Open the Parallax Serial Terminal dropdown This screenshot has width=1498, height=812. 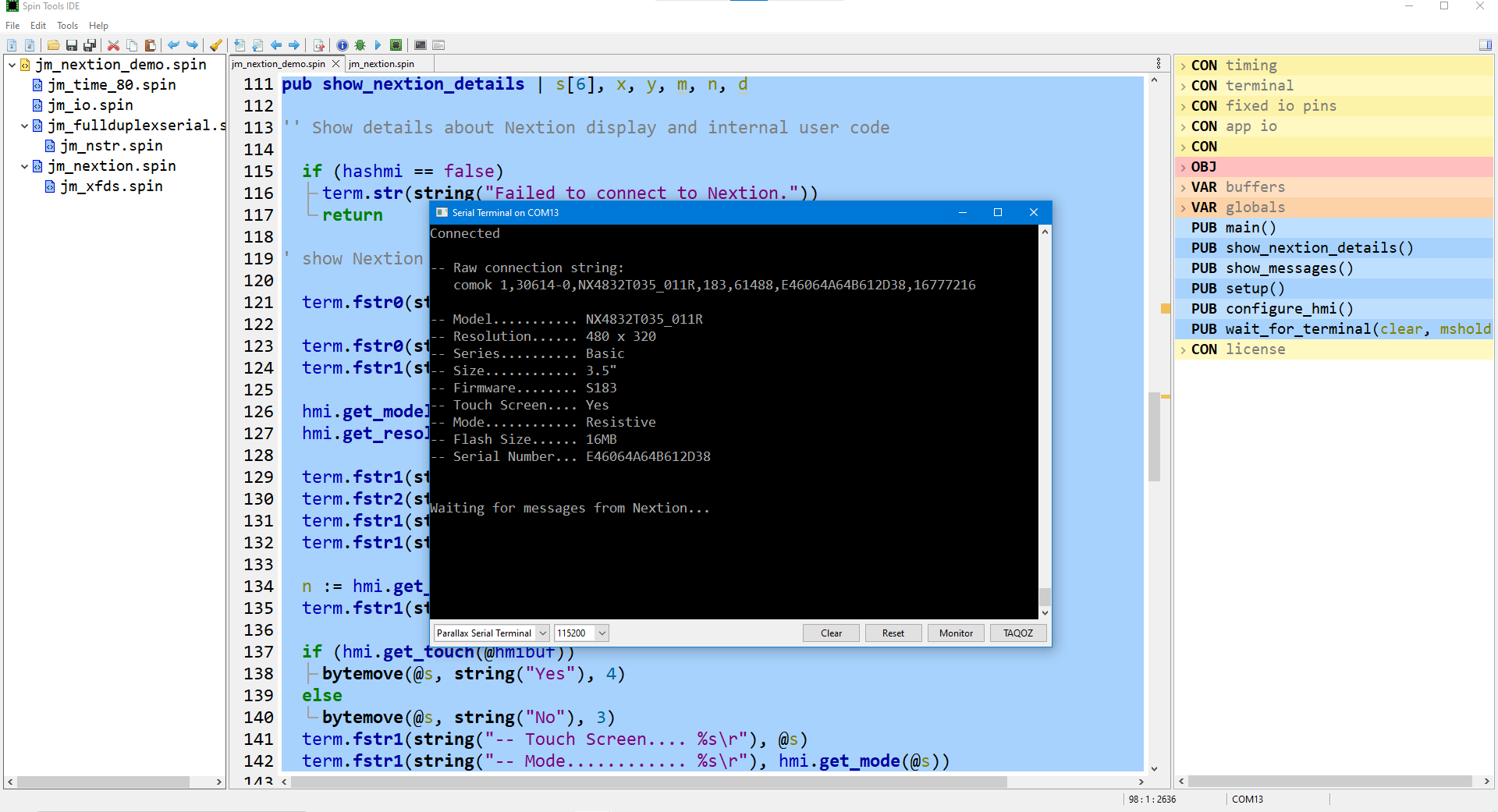click(x=542, y=633)
